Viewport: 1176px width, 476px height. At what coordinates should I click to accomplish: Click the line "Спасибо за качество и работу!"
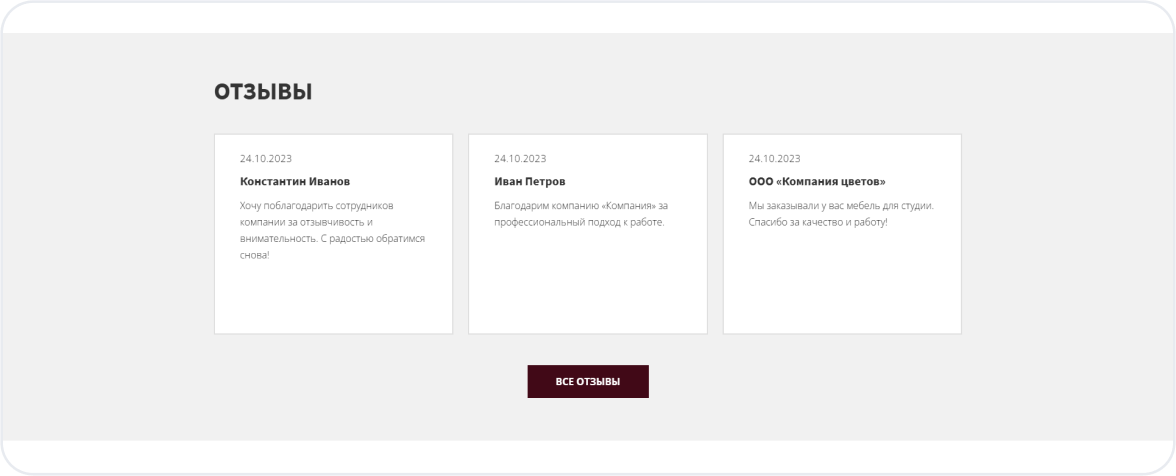[818, 222]
